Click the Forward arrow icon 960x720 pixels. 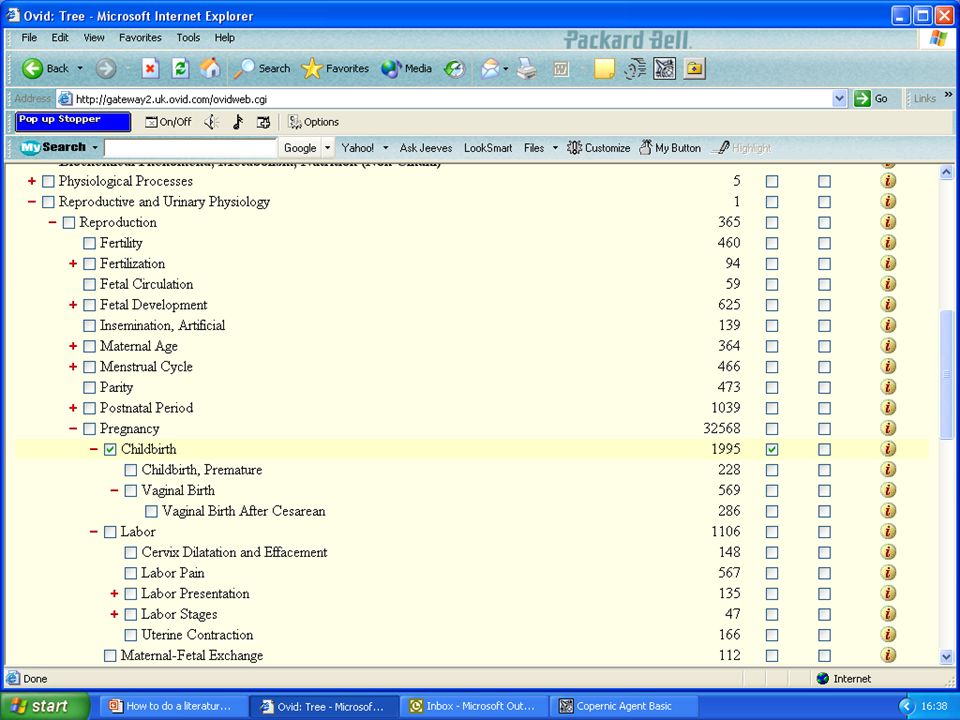(x=106, y=69)
